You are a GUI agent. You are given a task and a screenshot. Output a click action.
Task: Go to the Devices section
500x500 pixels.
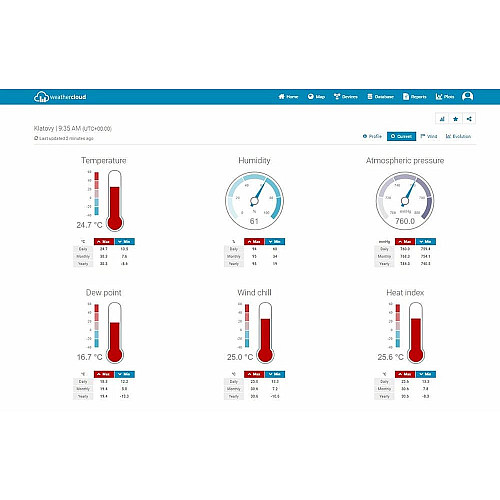[346, 97]
